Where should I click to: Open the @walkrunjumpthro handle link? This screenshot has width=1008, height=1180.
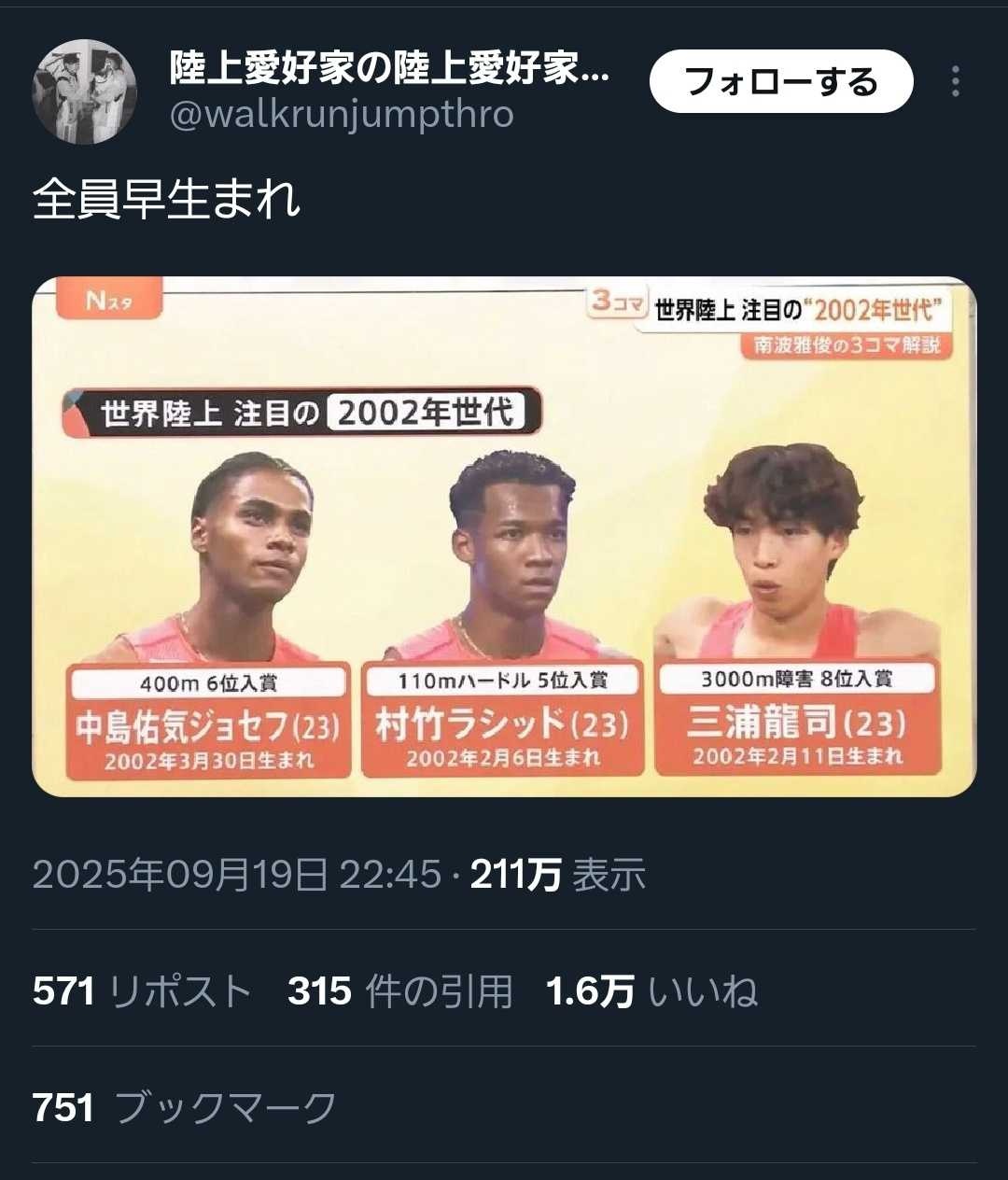tap(342, 115)
